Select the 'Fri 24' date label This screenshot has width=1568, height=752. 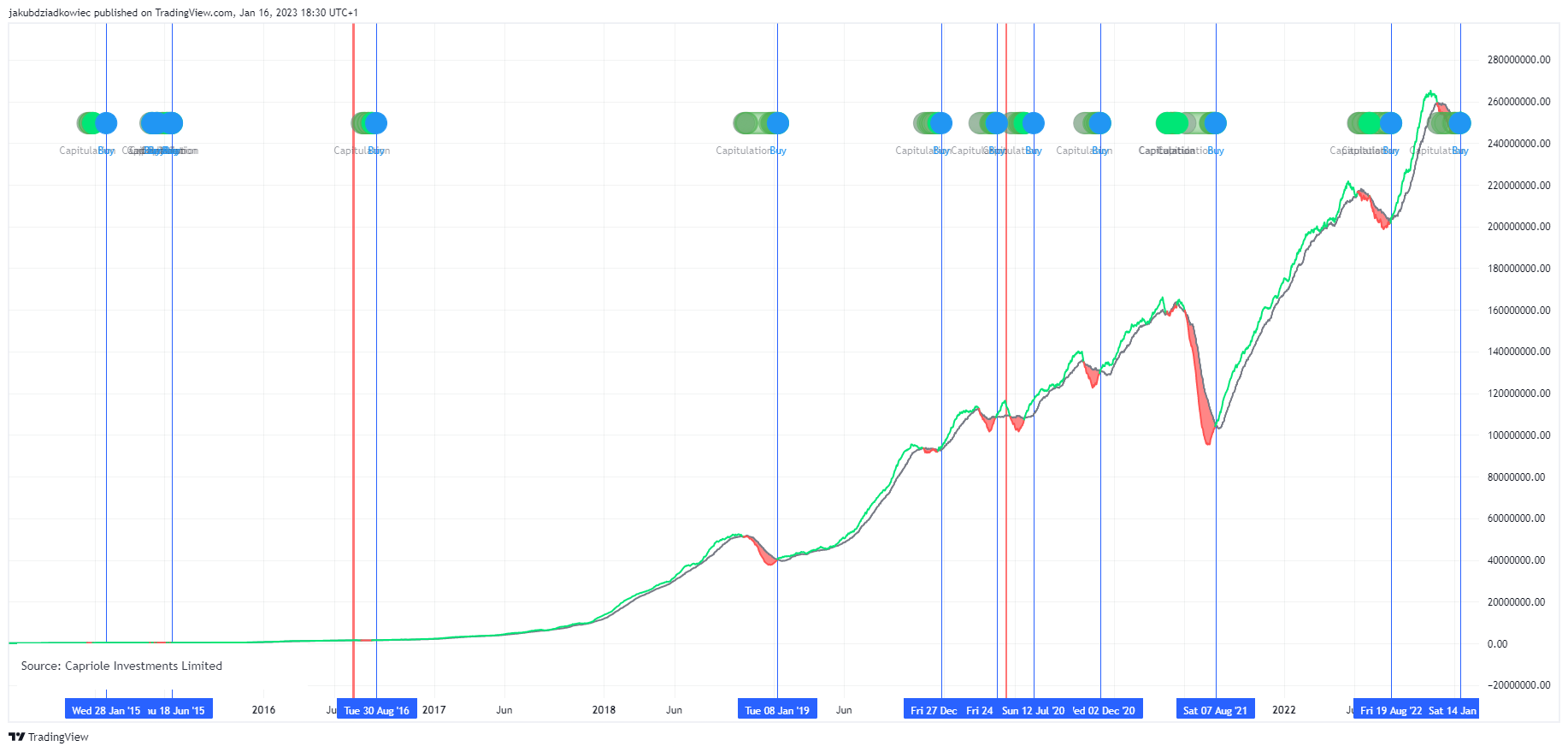click(980, 710)
